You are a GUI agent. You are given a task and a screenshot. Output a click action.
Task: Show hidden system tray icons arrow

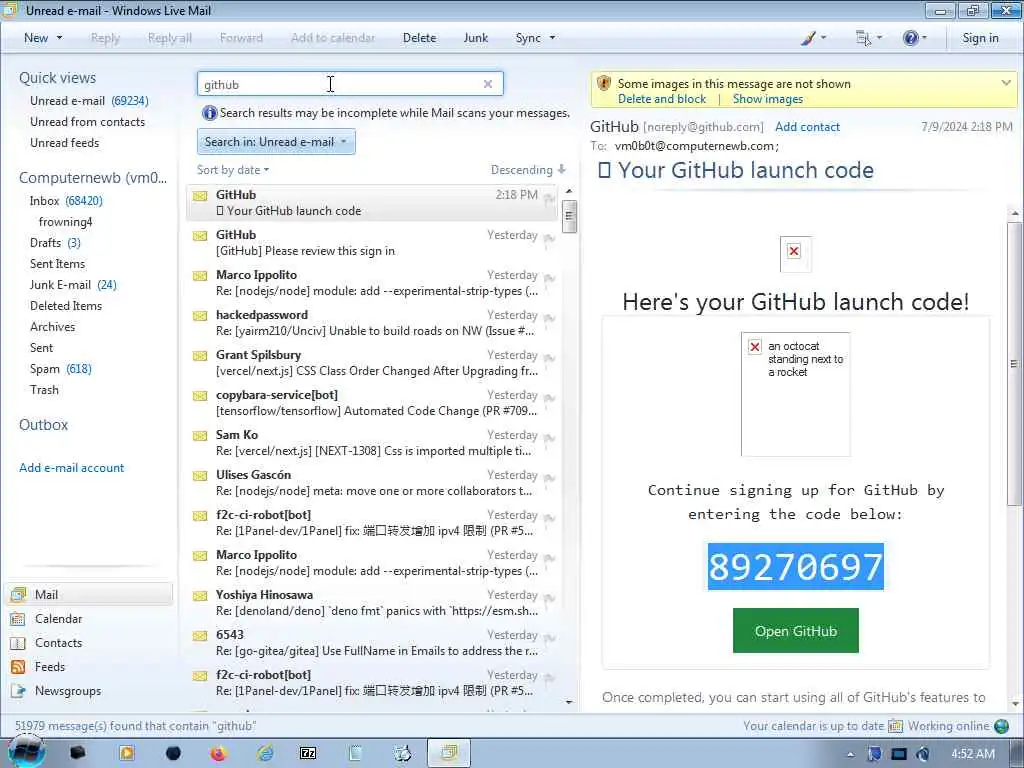850,754
